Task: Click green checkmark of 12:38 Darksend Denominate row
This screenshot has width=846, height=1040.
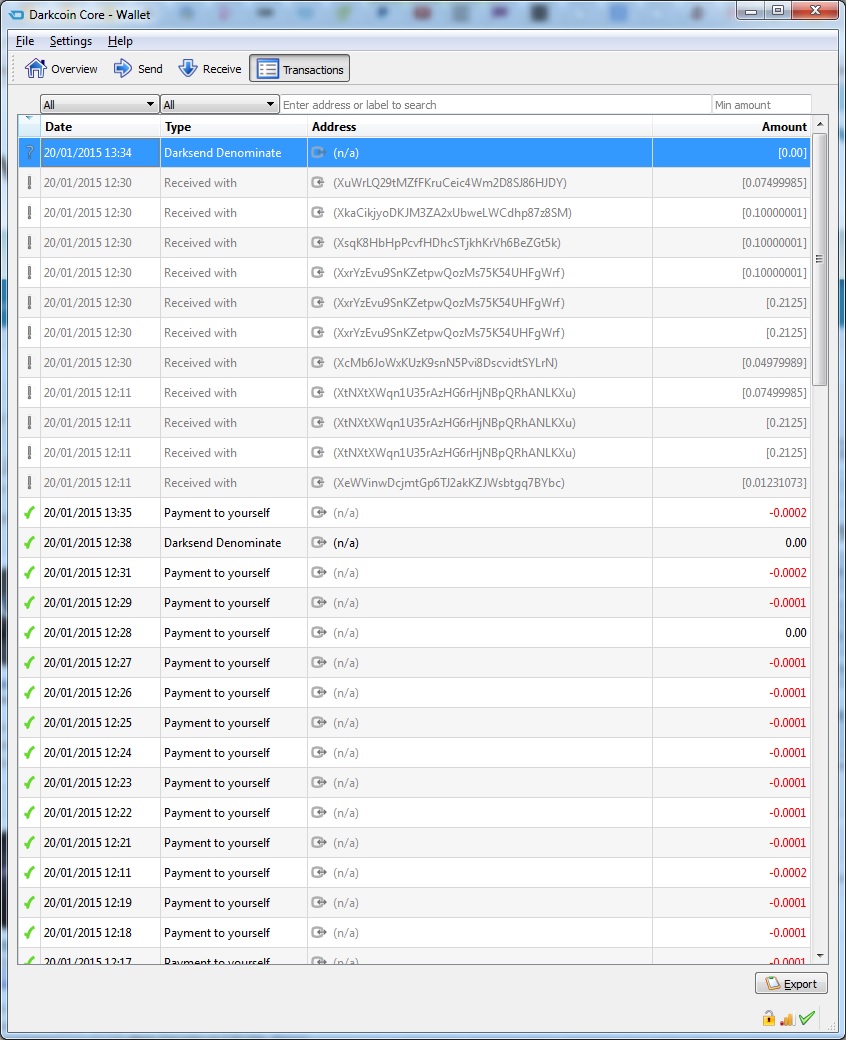Action: [x=29, y=543]
